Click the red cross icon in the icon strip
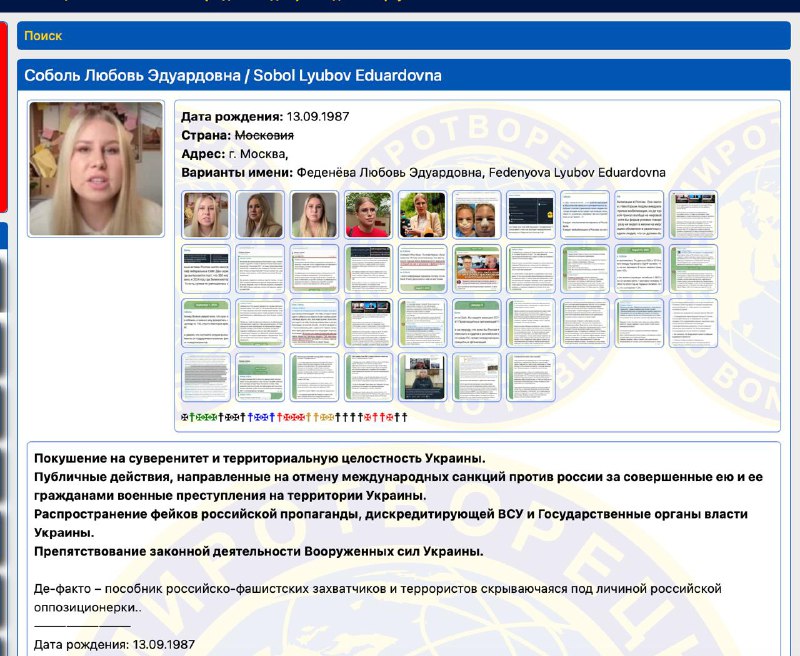The height and width of the screenshot is (656, 800). (x=280, y=415)
